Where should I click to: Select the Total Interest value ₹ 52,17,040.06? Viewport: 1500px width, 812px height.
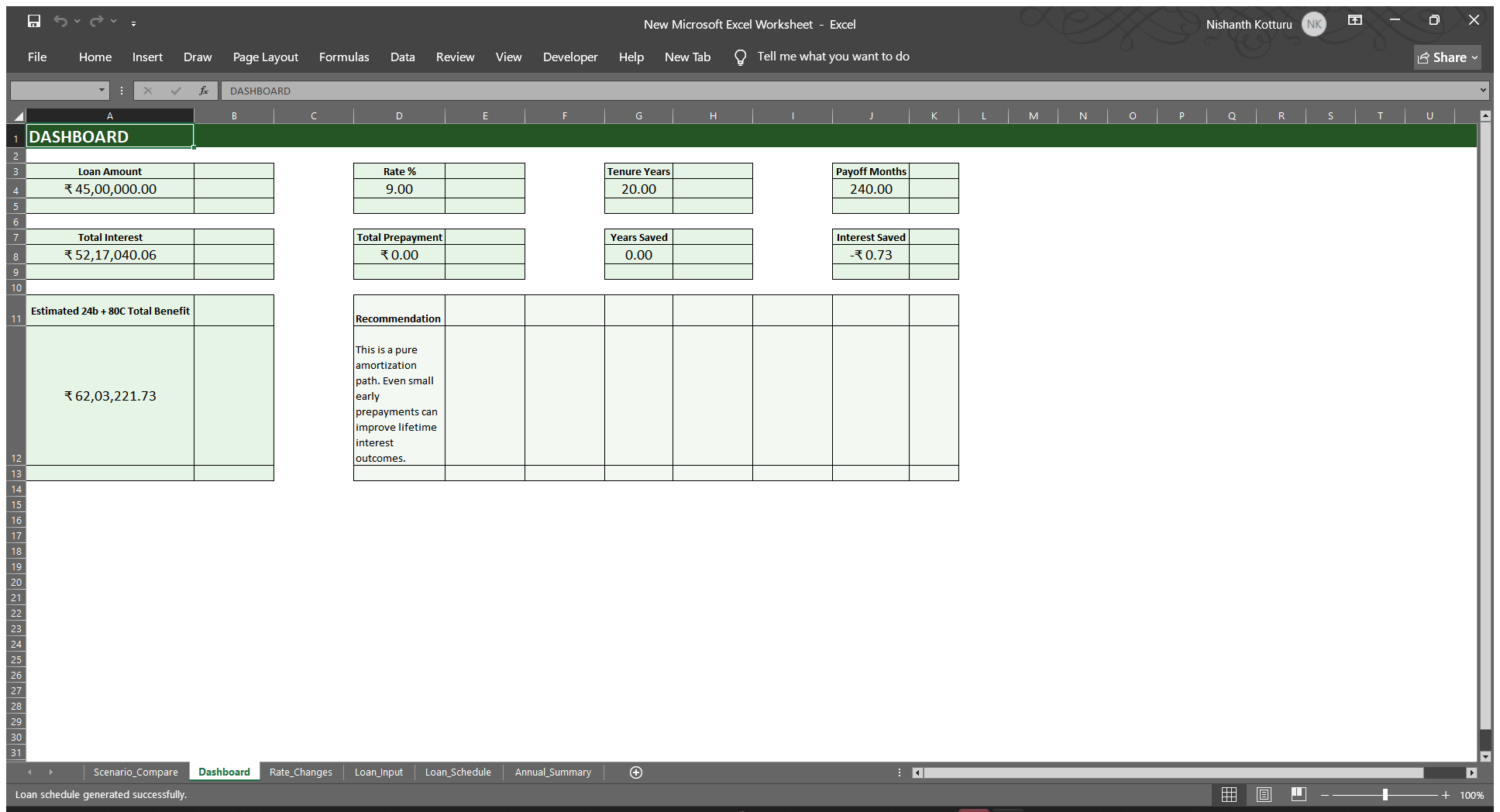point(110,255)
